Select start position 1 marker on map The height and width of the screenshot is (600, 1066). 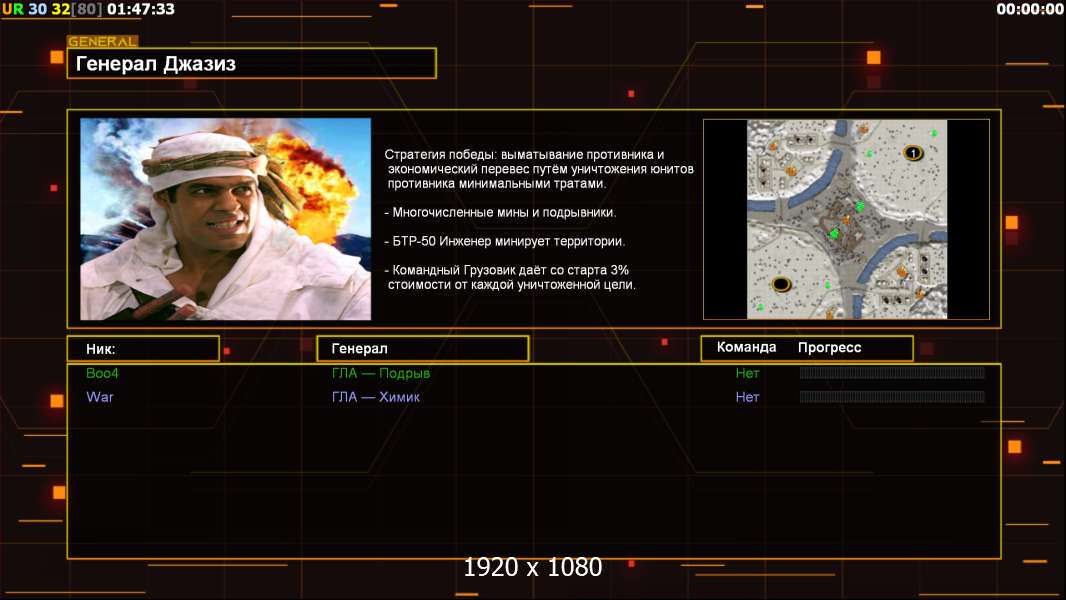coord(912,153)
